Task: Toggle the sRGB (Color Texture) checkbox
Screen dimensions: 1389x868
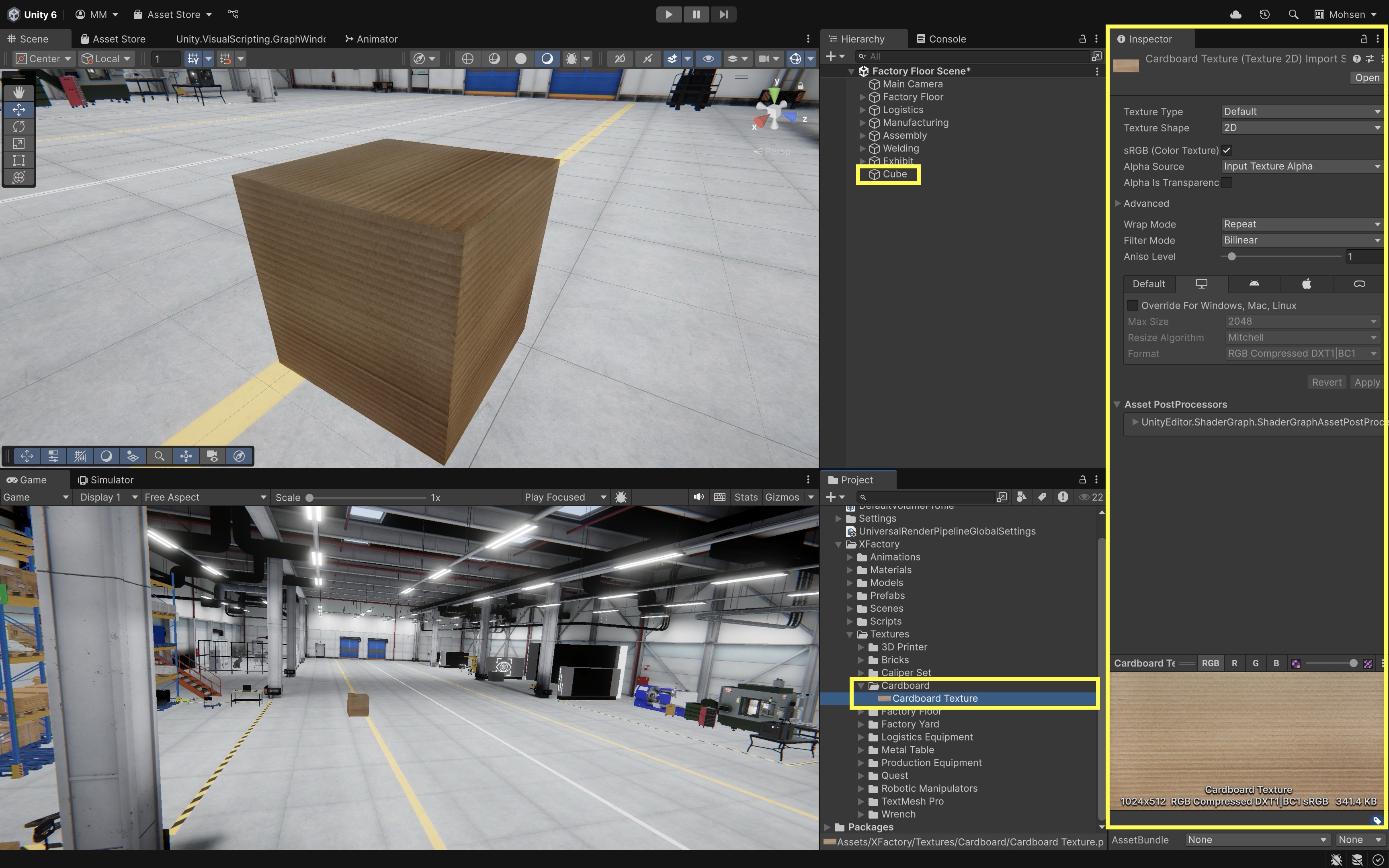Action: click(1227, 150)
